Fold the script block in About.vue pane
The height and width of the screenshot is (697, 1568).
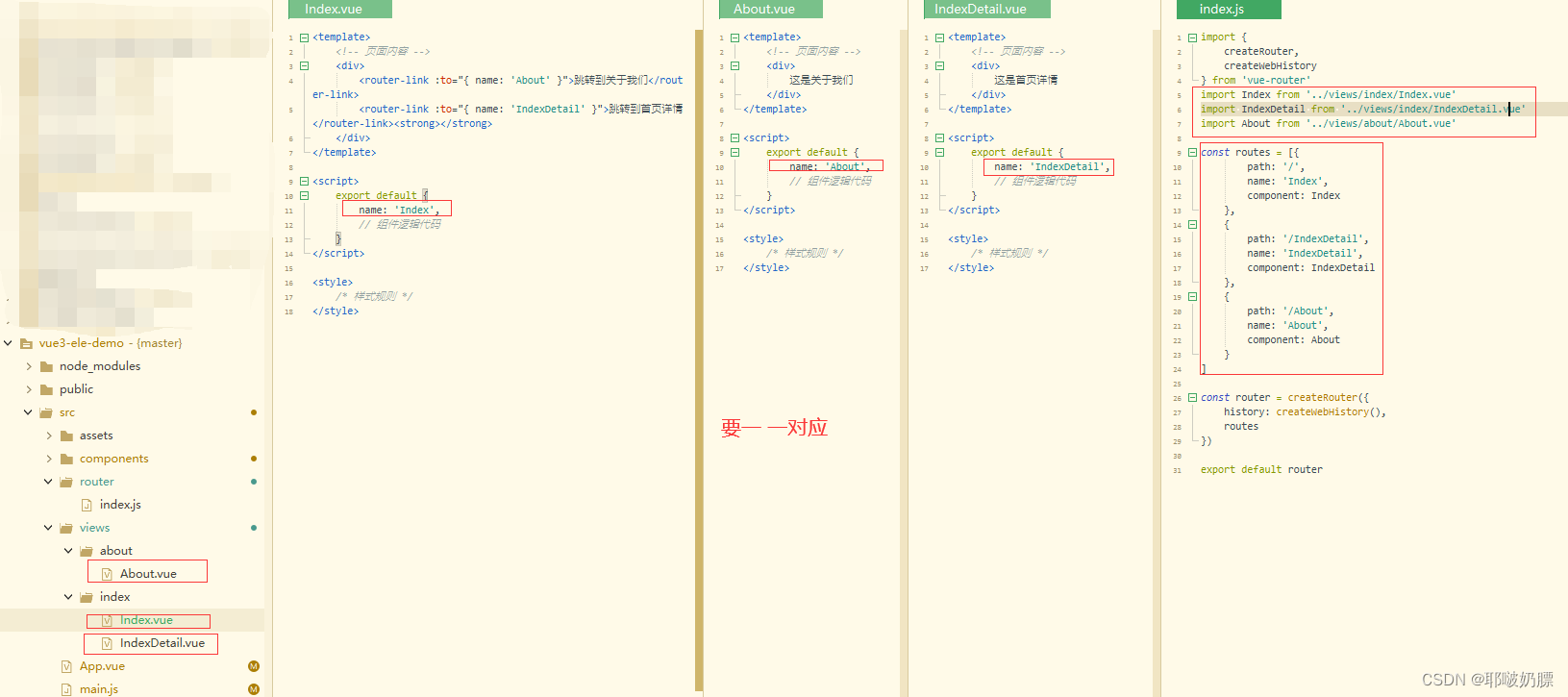[734, 137]
